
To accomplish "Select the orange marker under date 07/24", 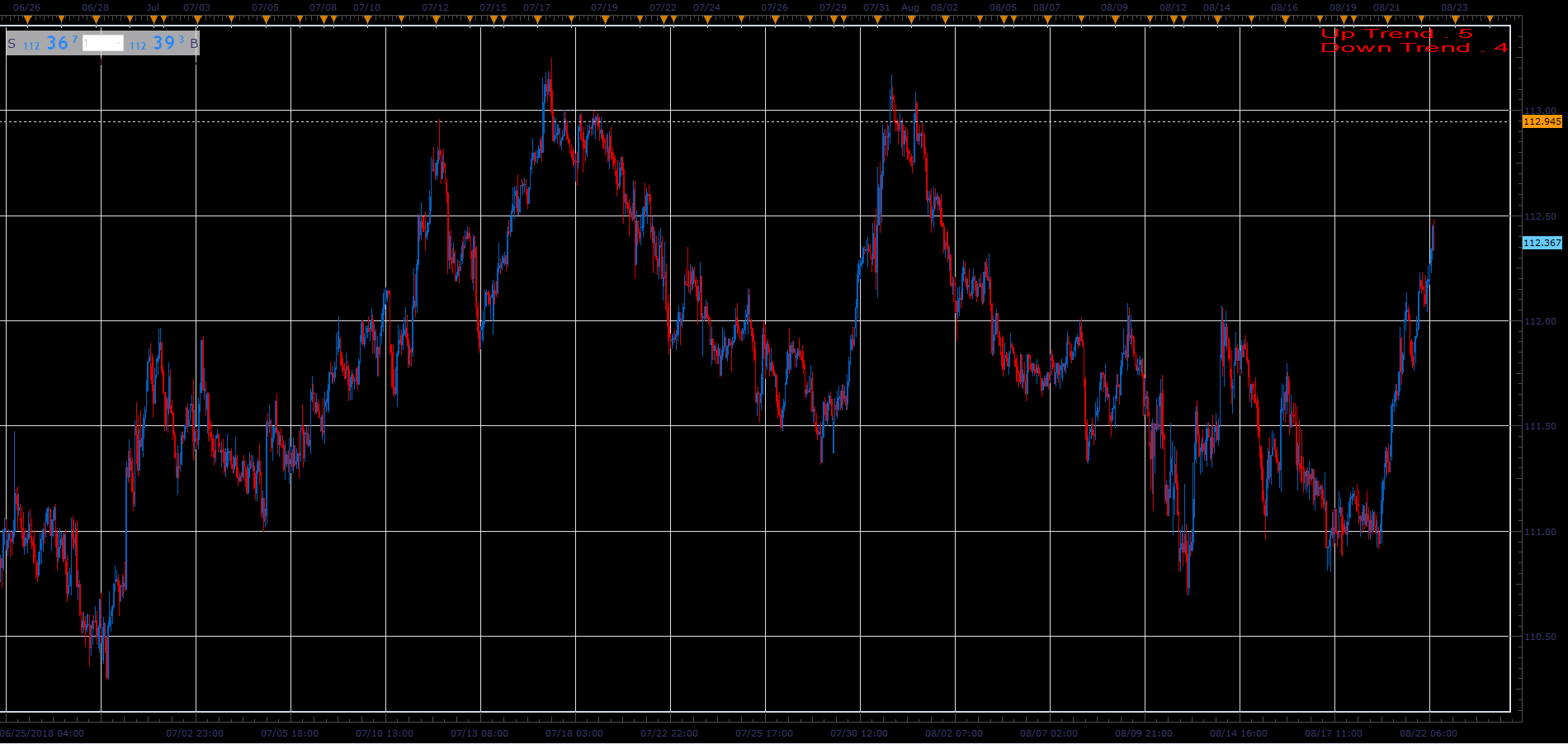I will pos(706,19).
